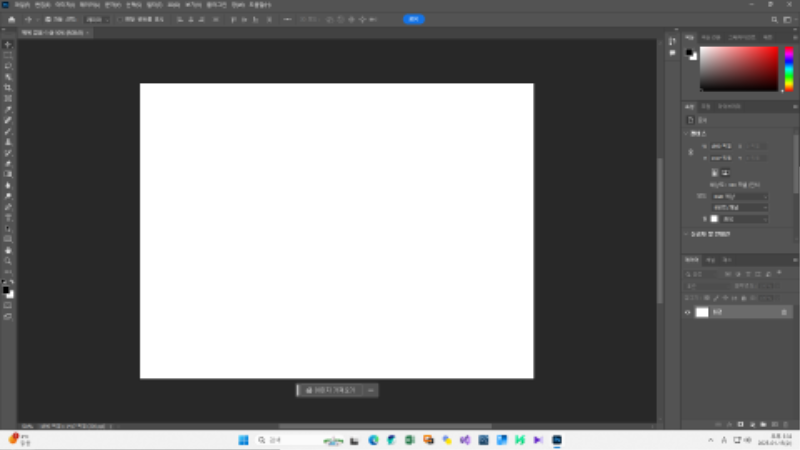Click the trash icon in Layers panel
Viewport: 800px width, 450px height.
coord(786,423)
